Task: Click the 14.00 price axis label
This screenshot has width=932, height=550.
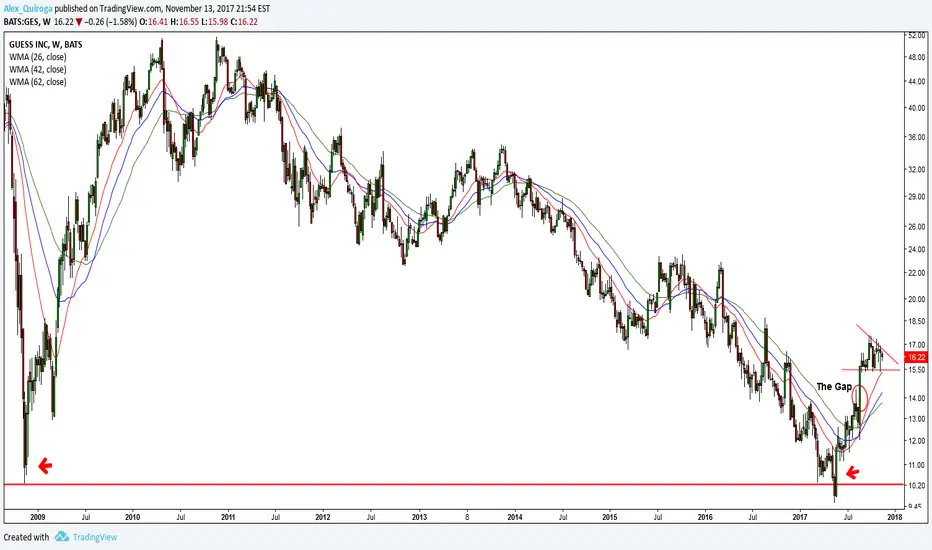Action: point(916,398)
